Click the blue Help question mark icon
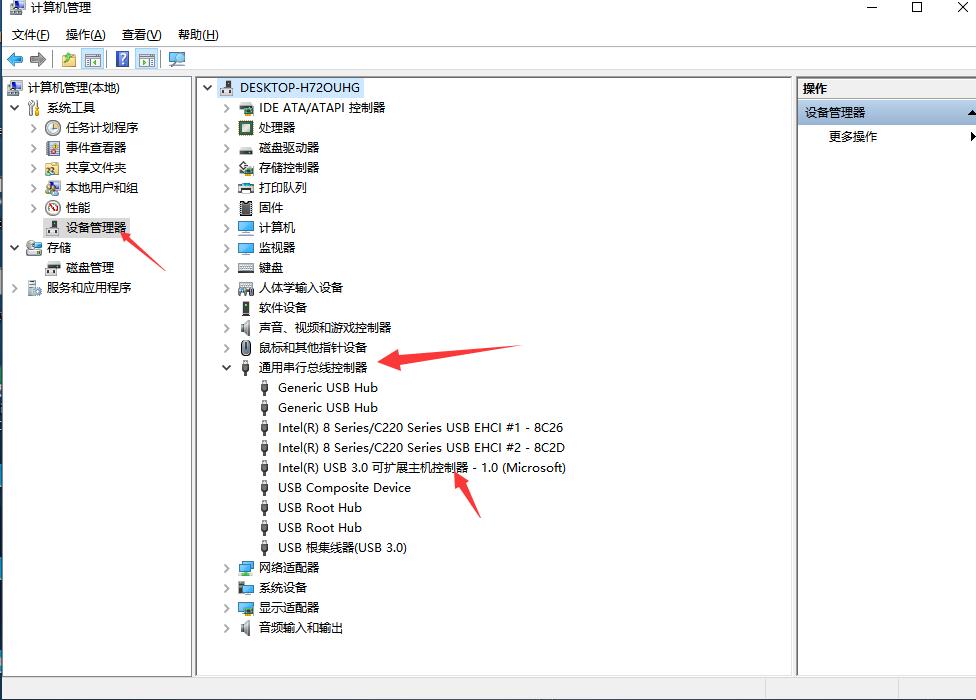This screenshot has height=700, width=976. 123,59
